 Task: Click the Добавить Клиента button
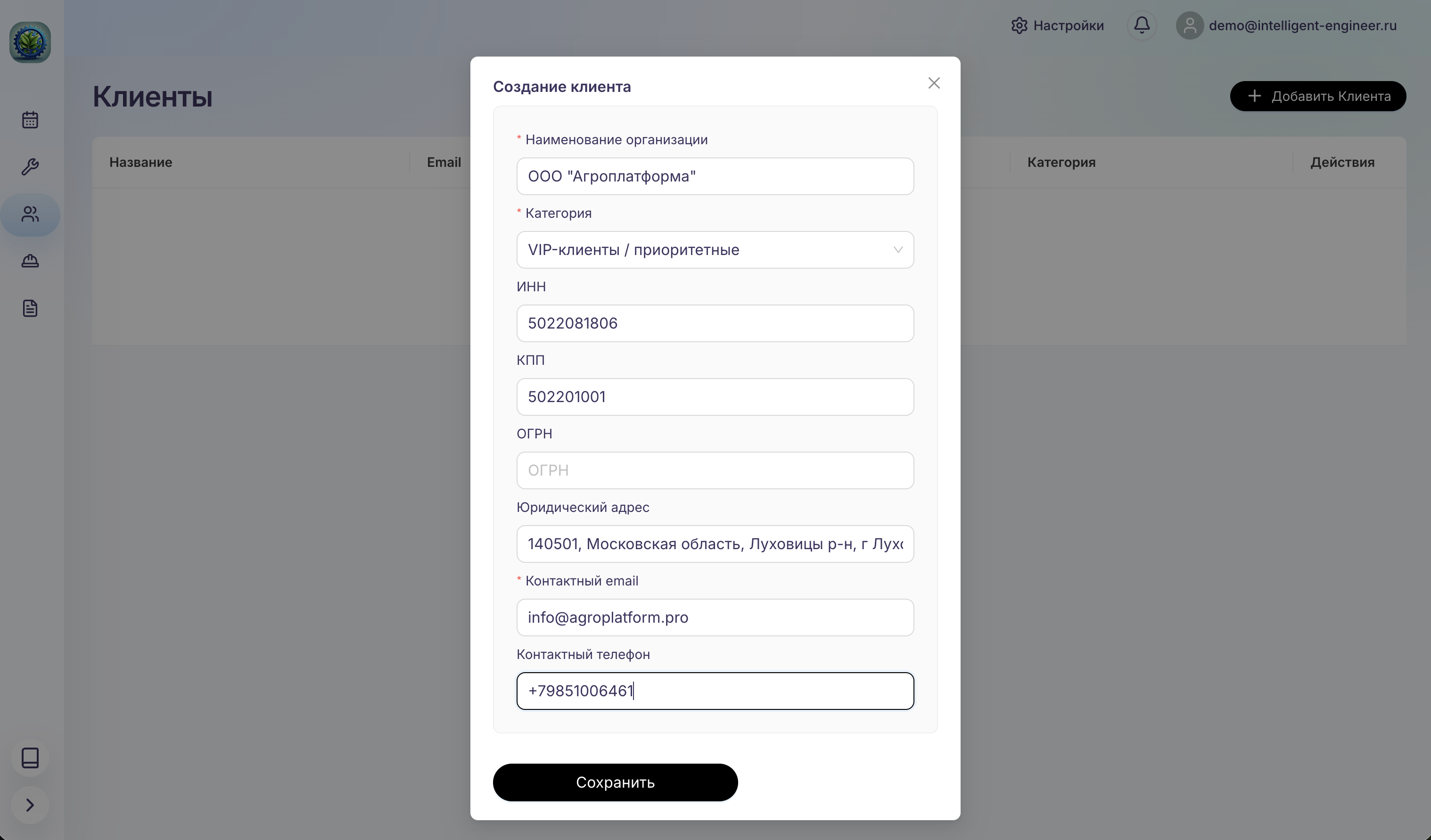click(1317, 96)
